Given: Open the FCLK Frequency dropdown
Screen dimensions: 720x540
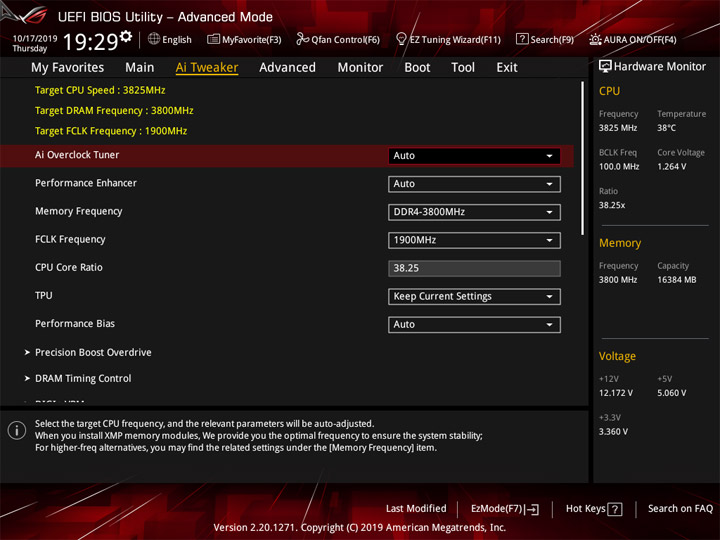Looking at the screenshot, I should [474, 240].
